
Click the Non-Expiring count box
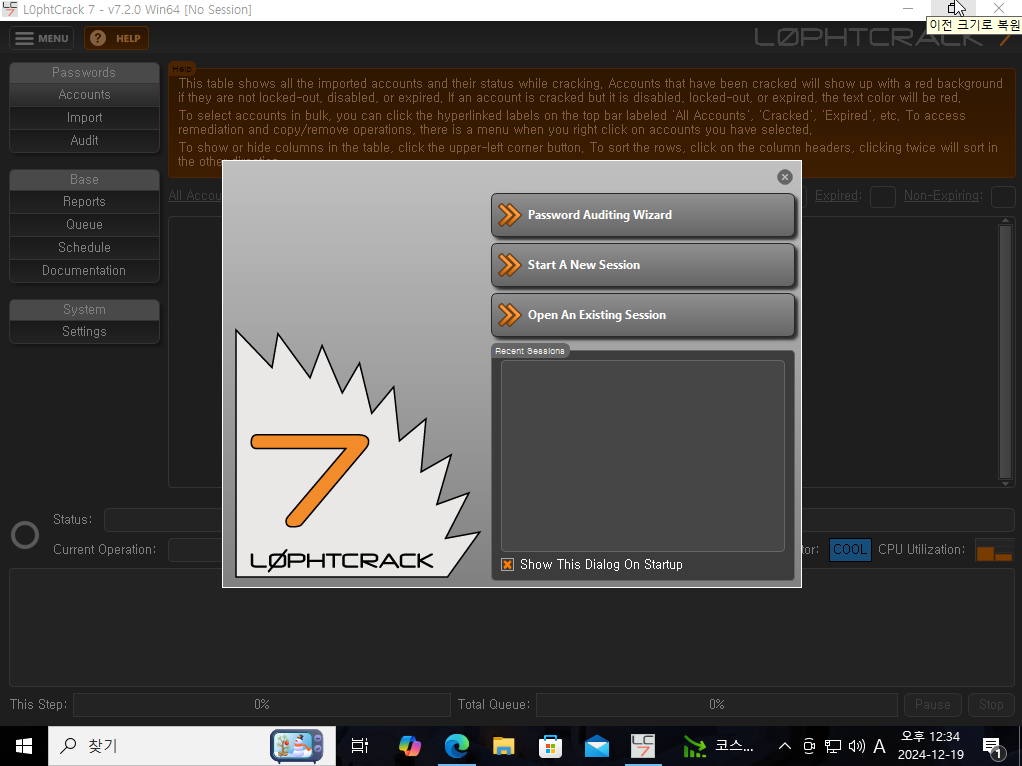click(x=1002, y=196)
